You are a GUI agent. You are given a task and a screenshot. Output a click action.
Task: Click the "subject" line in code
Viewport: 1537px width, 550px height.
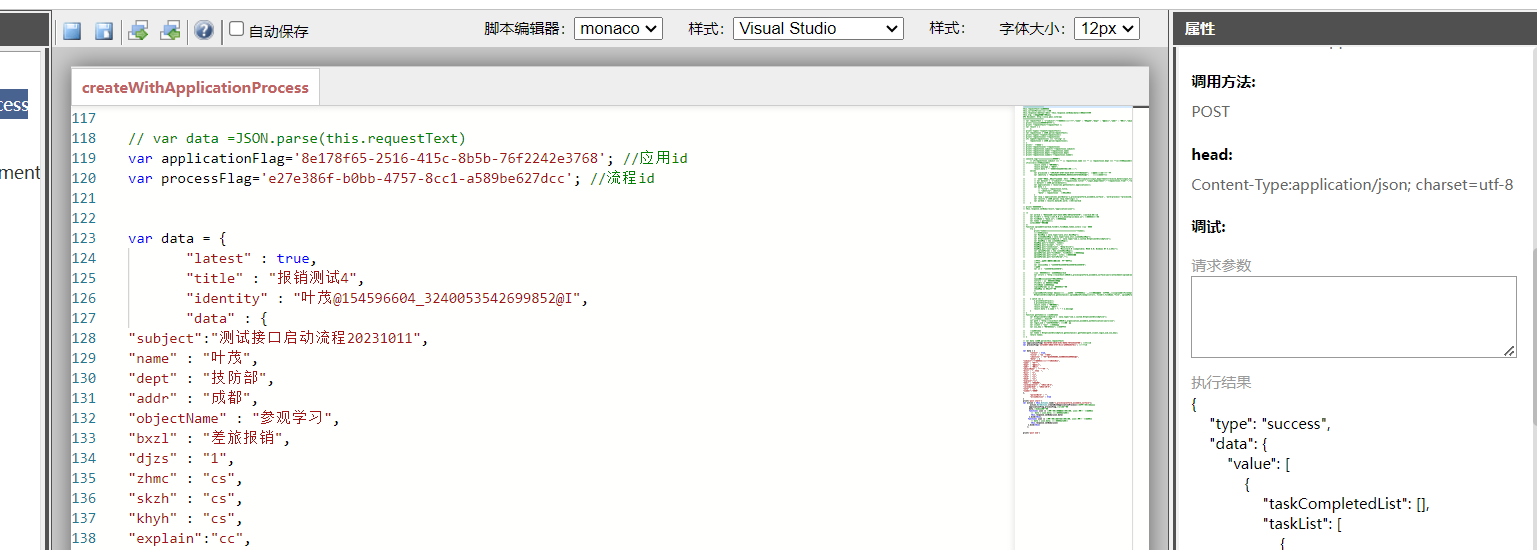(278, 338)
